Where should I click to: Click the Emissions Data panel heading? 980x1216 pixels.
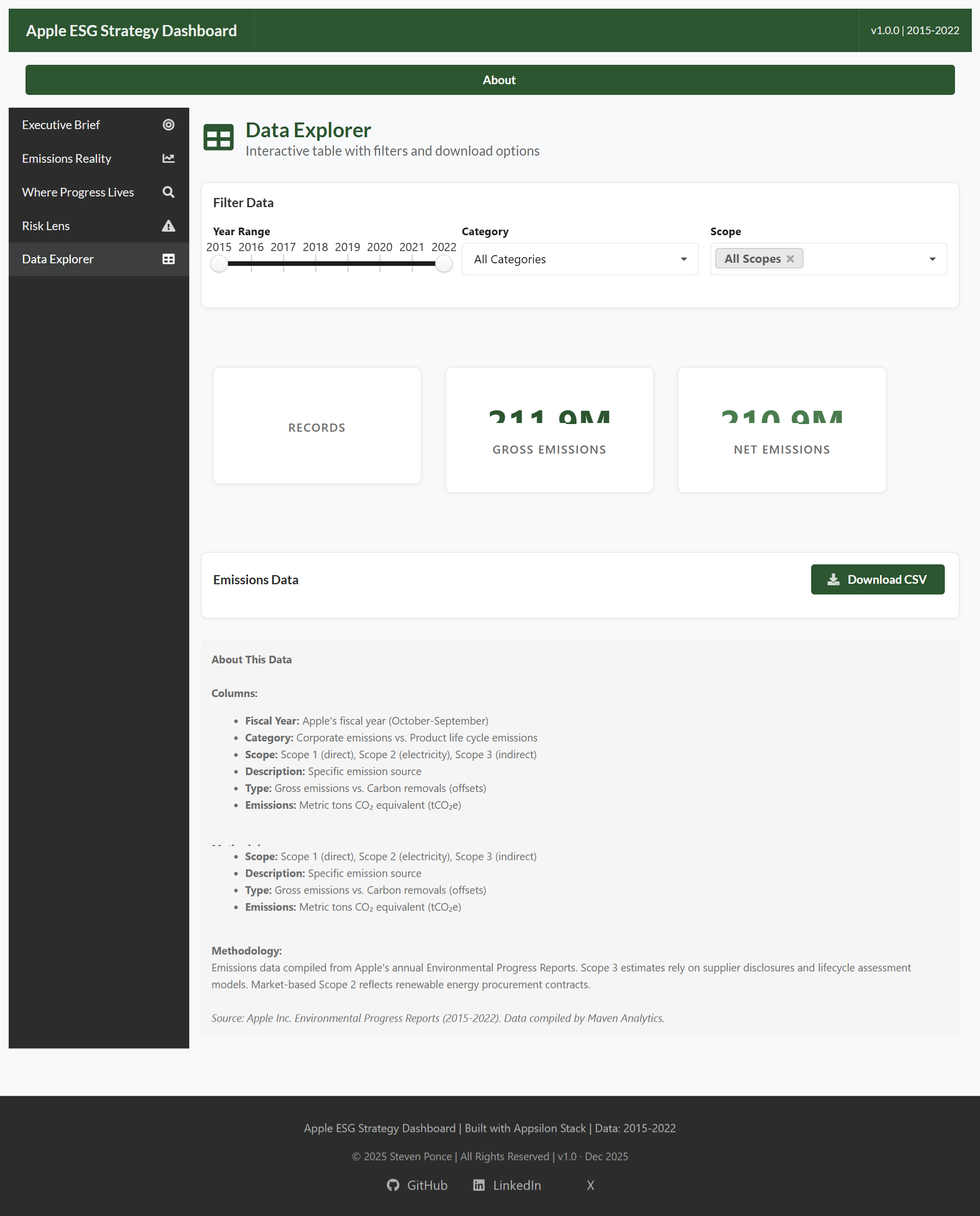coord(256,580)
